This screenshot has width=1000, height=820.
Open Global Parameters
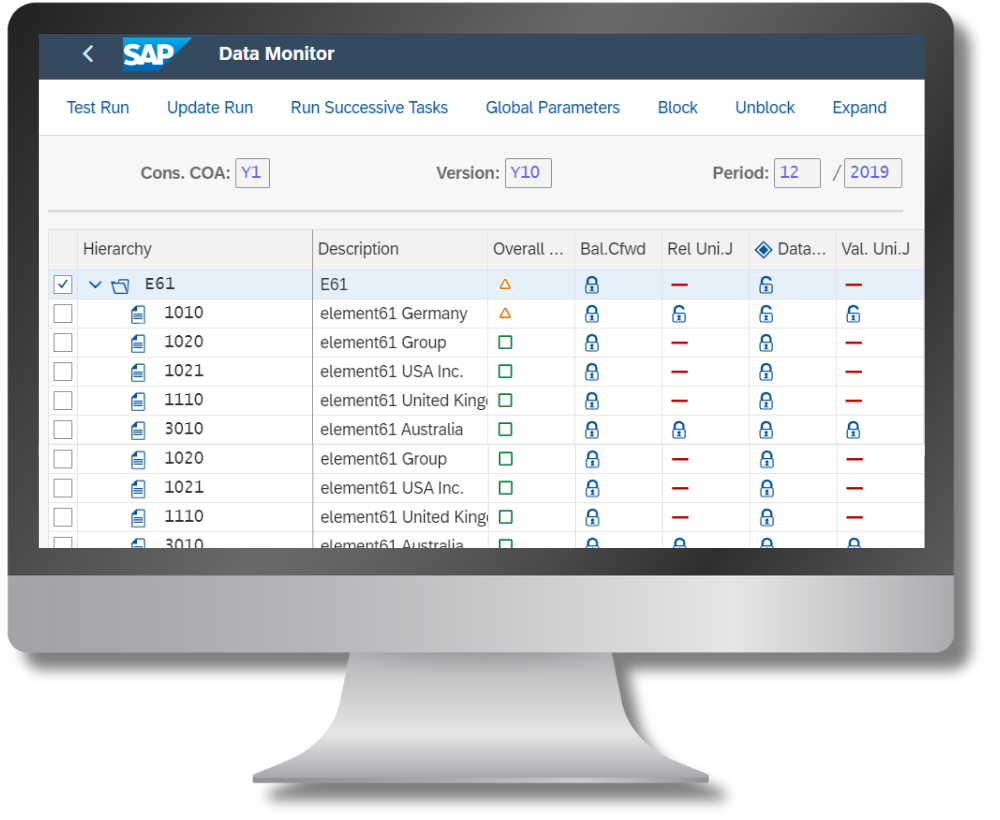(552, 107)
